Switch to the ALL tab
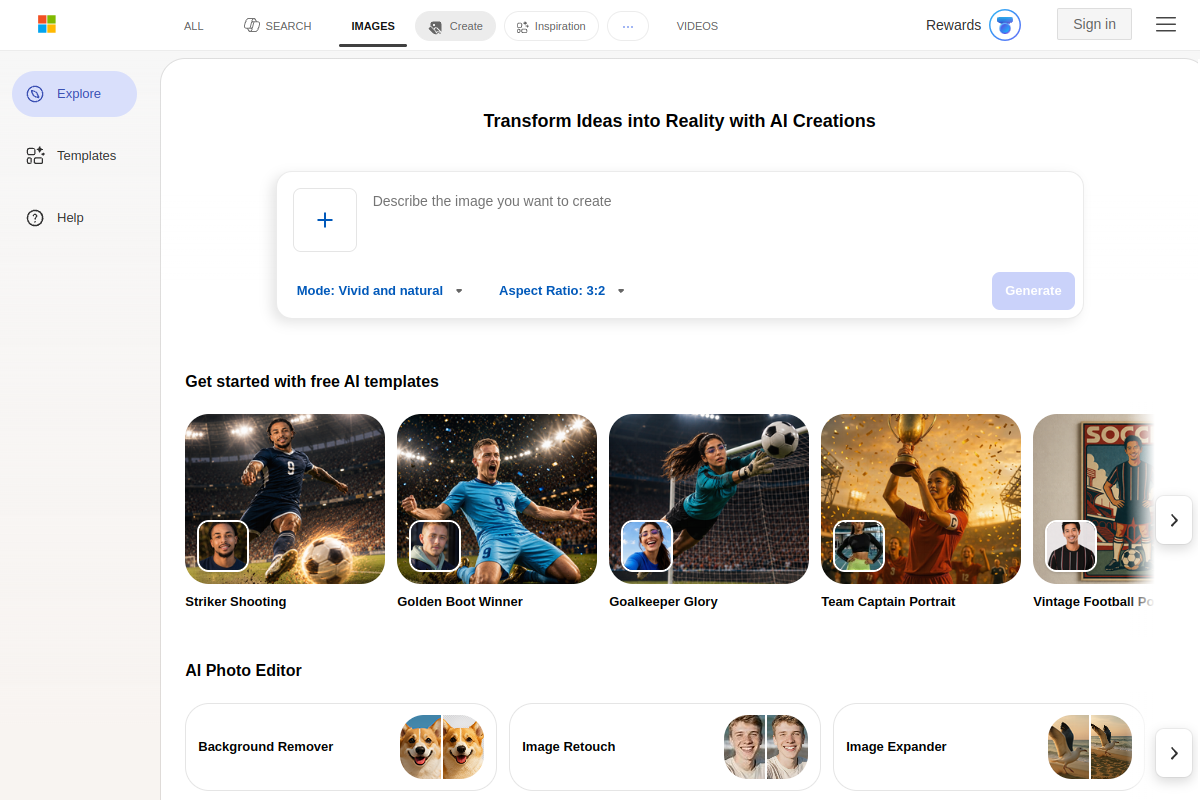This screenshot has width=1200, height=800. click(x=194, y=26)
